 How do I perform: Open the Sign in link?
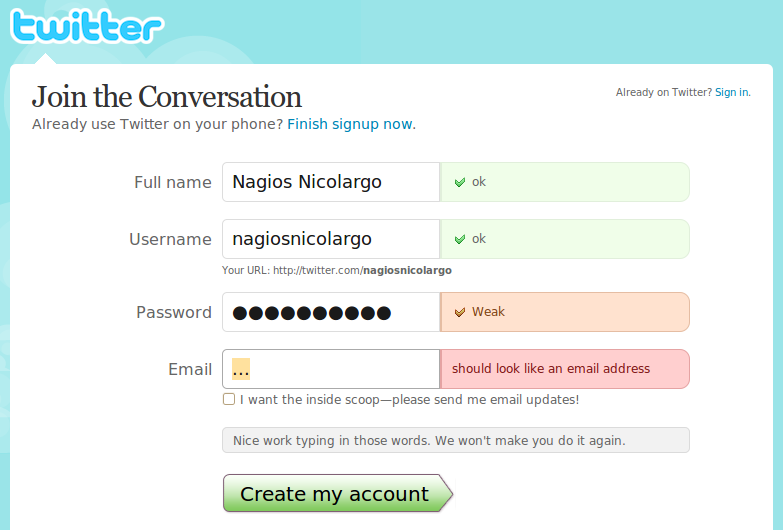732,92
